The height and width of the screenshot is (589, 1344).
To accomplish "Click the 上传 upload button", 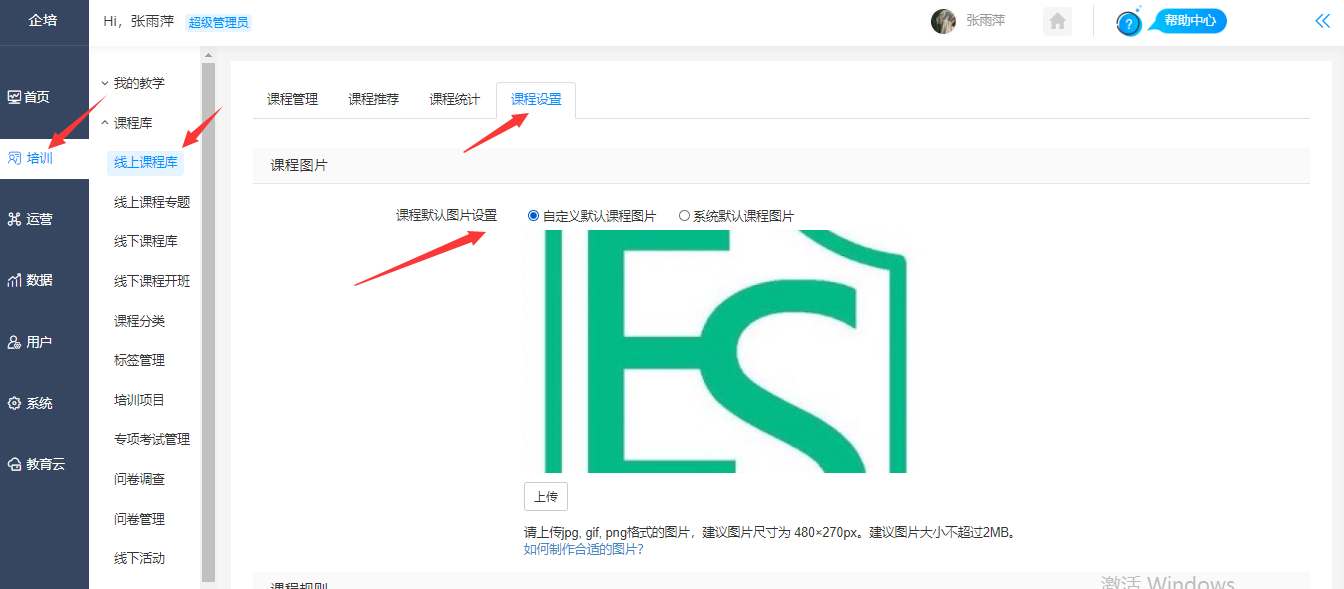I will [545, 497].
